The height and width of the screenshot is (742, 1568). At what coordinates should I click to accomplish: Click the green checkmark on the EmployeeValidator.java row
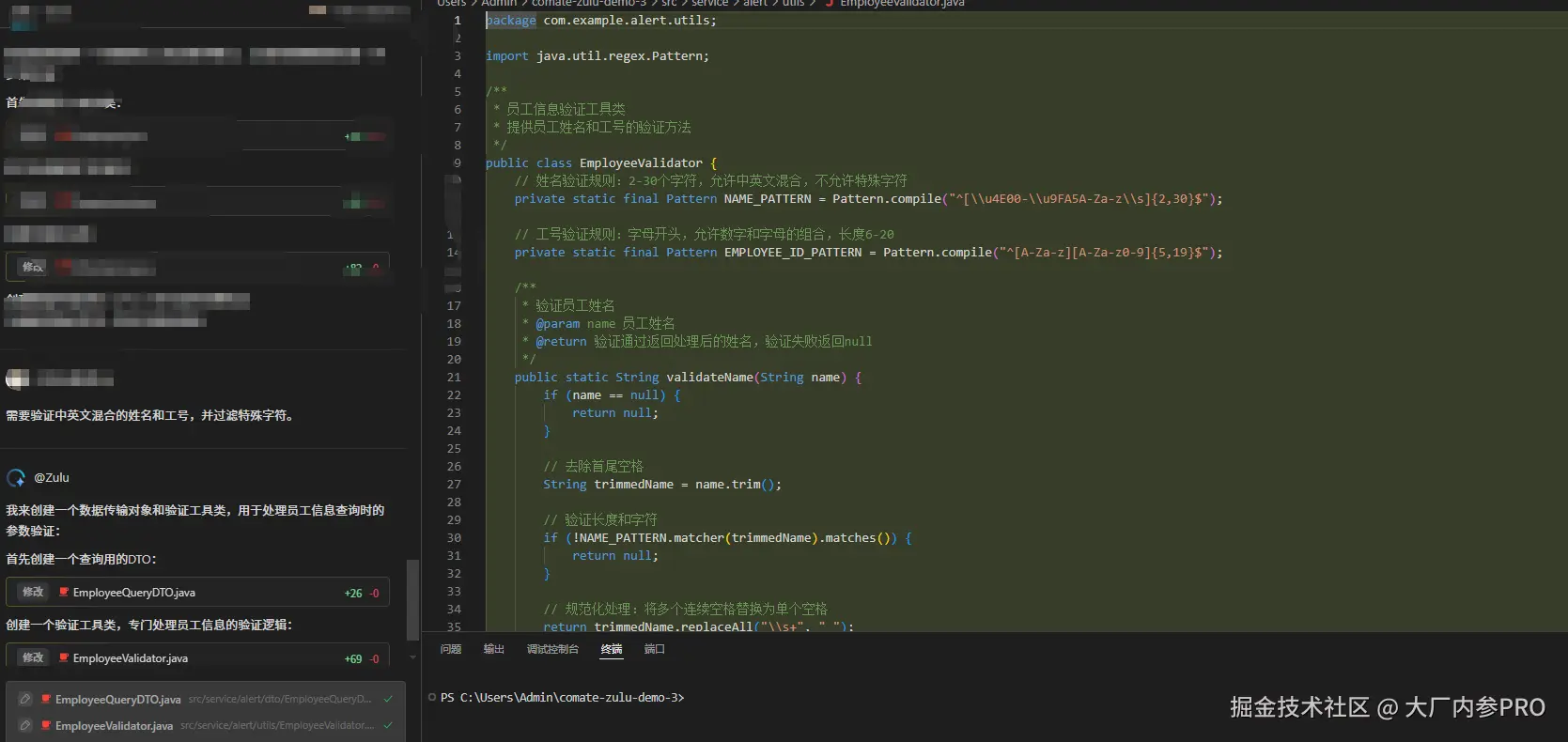pos(388,726)
